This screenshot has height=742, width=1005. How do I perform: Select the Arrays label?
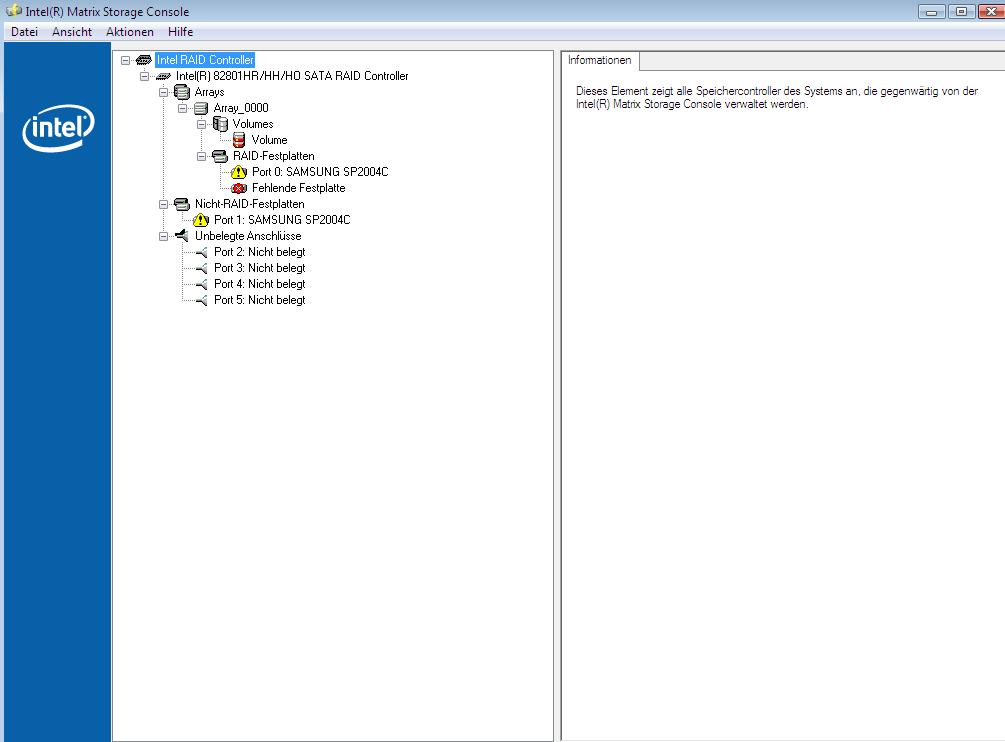point(210,92)
